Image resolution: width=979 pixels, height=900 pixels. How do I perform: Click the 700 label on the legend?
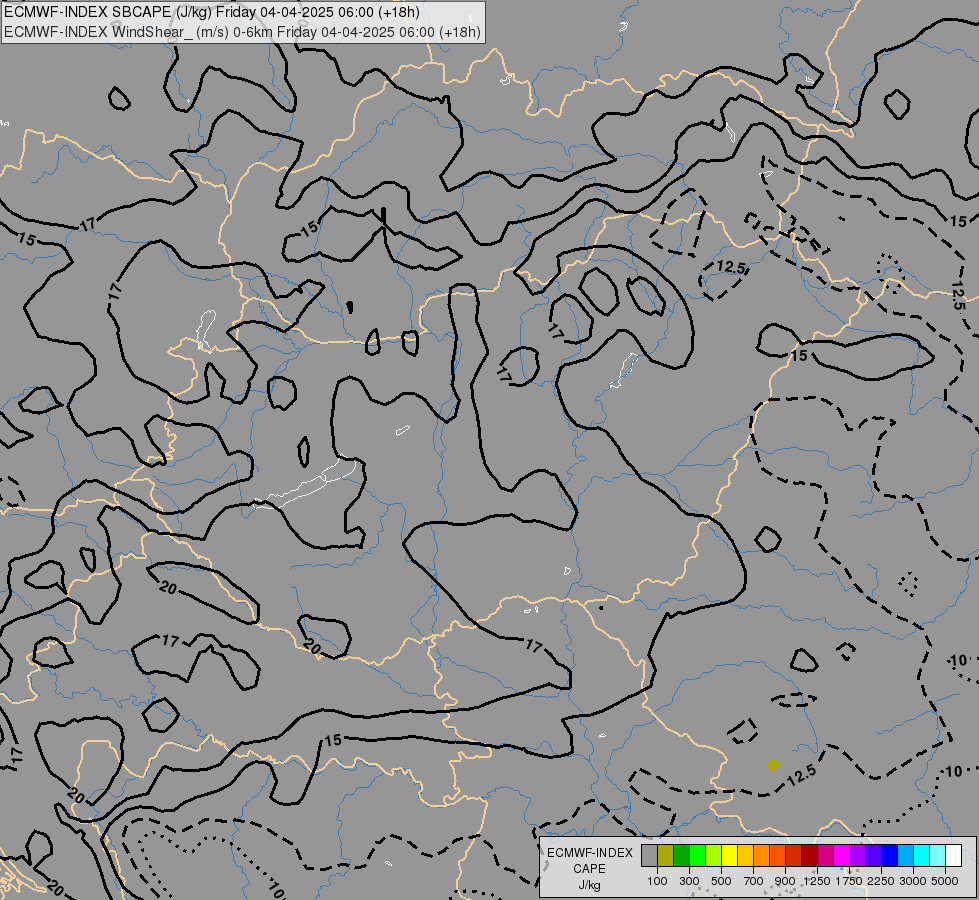[754, 881]
